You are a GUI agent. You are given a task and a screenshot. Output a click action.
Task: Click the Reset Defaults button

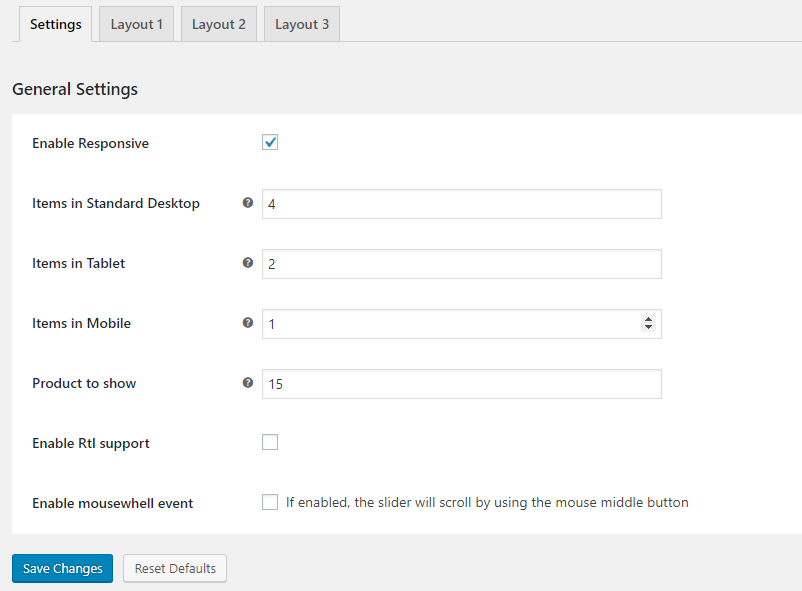click(x=175, y=568)
